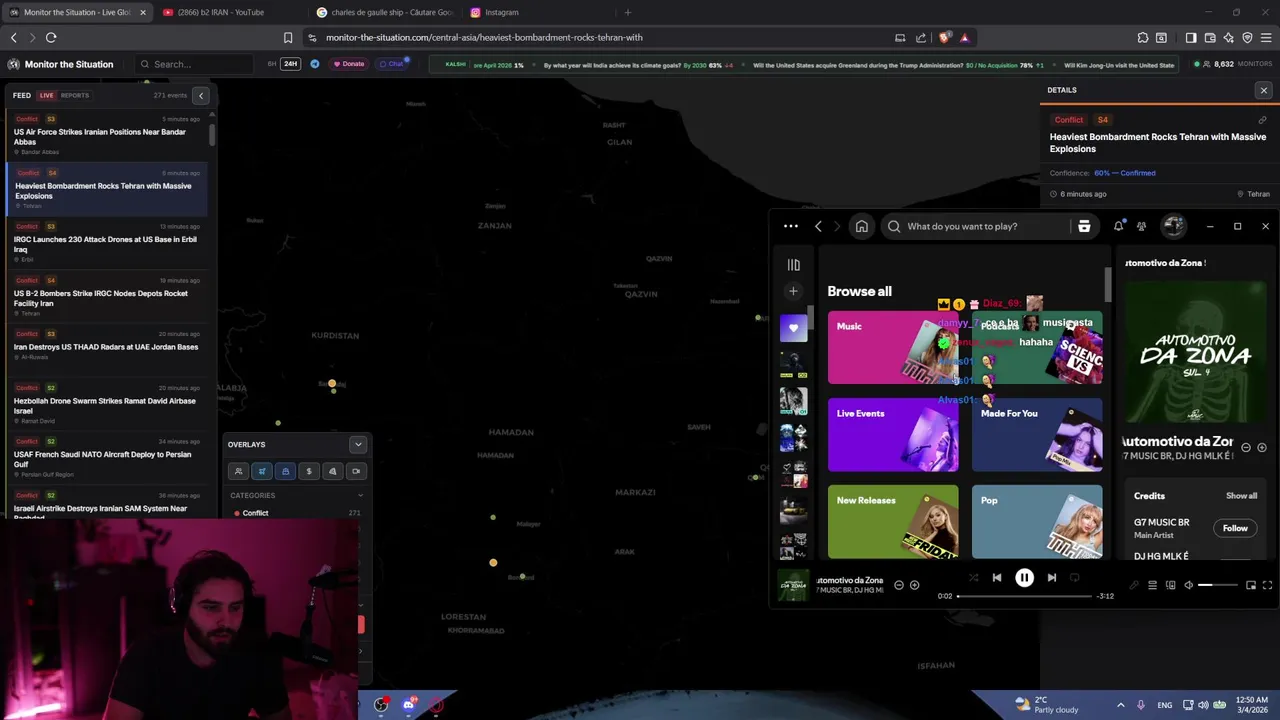
Task: Reload the browser page
Action: point(51,37)
